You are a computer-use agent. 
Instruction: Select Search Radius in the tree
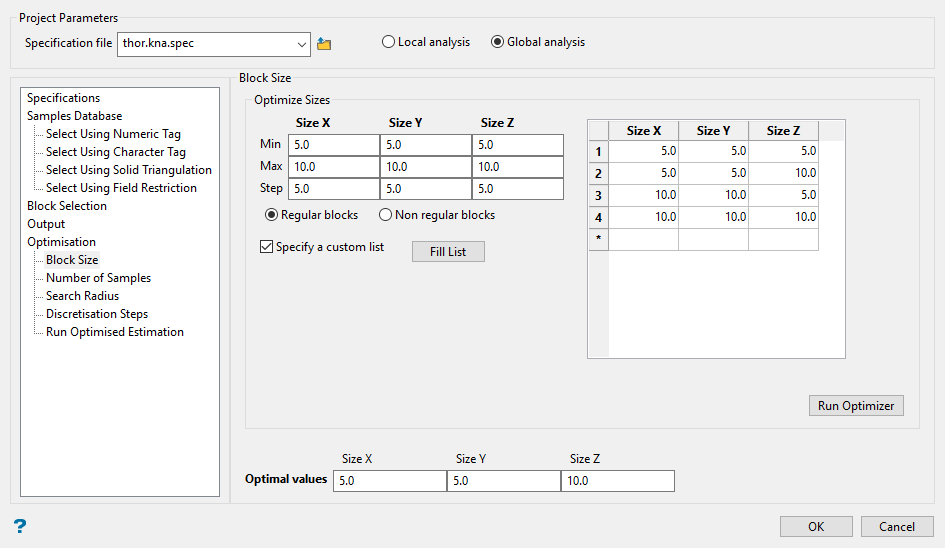(82, 296)
